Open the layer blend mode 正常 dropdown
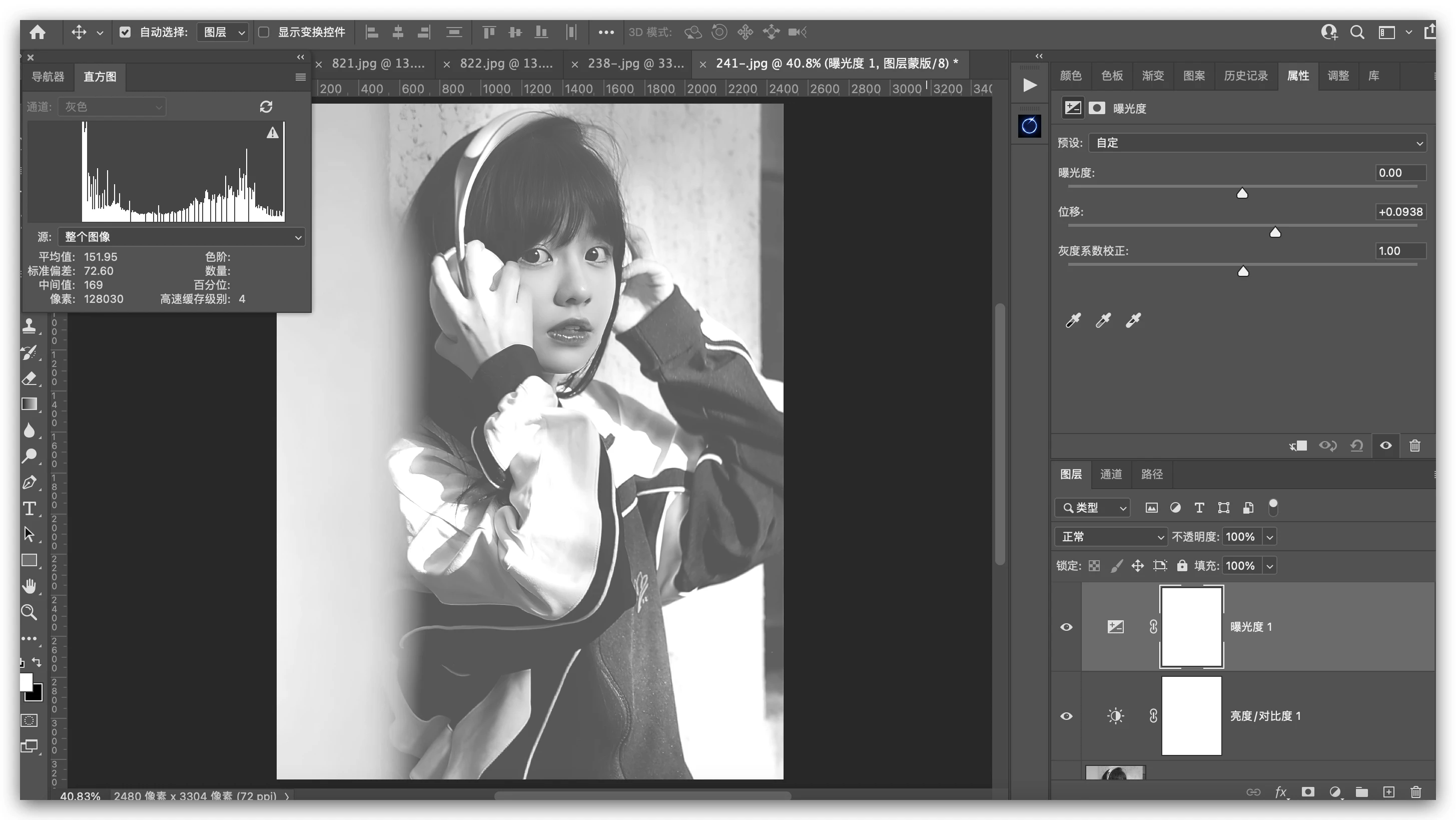The width and height of the screenshot is (1456, 820). point(1111,537)
